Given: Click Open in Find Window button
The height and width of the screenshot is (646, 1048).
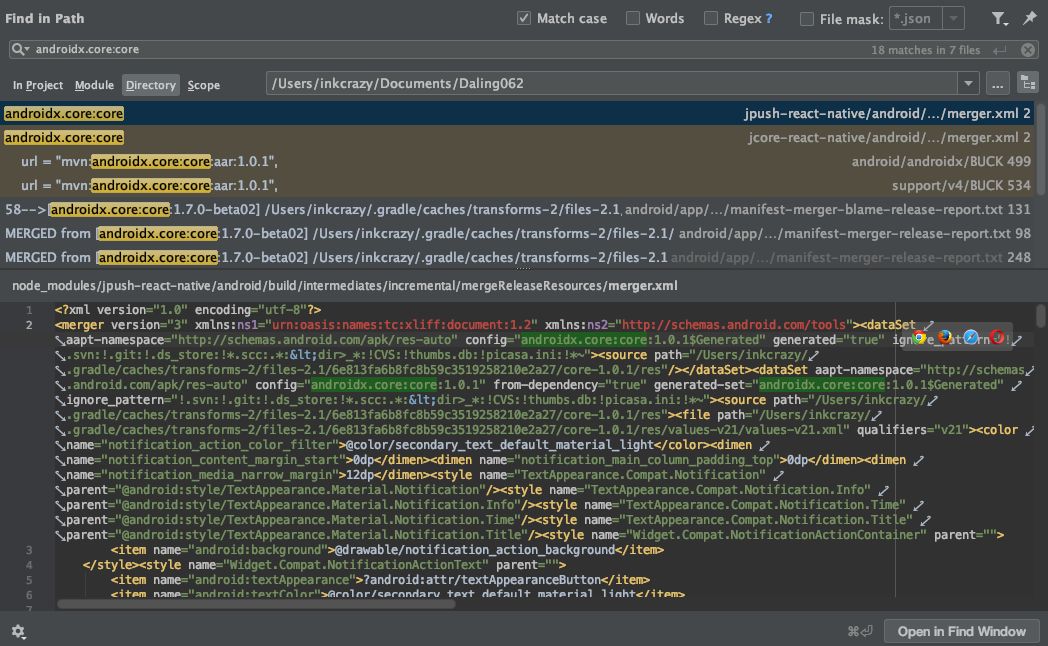Looking at the screenshot, I should 961,631.
